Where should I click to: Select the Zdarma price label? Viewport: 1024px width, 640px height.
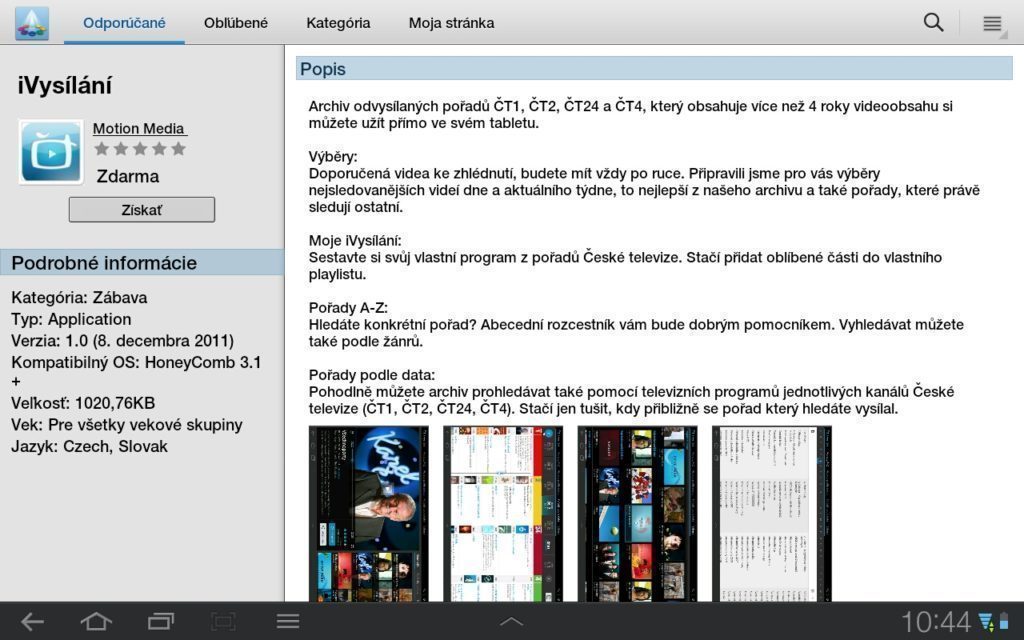click(128, 176)
